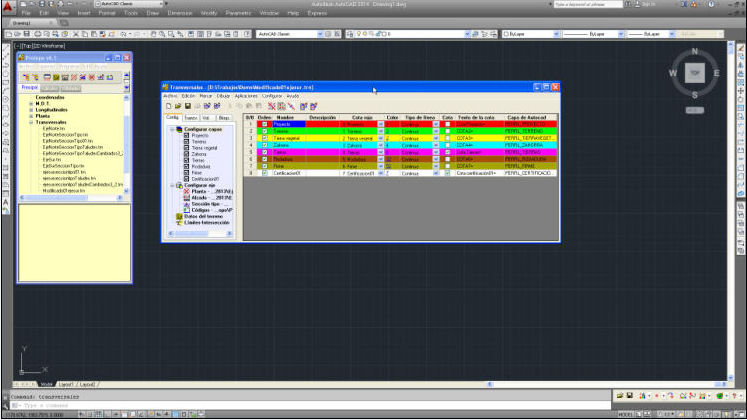Click AutoCAD standard toolbar Cut scissors icon
Image resolution: width=747 pixels, height=420 pixels.
coord(75,34)
